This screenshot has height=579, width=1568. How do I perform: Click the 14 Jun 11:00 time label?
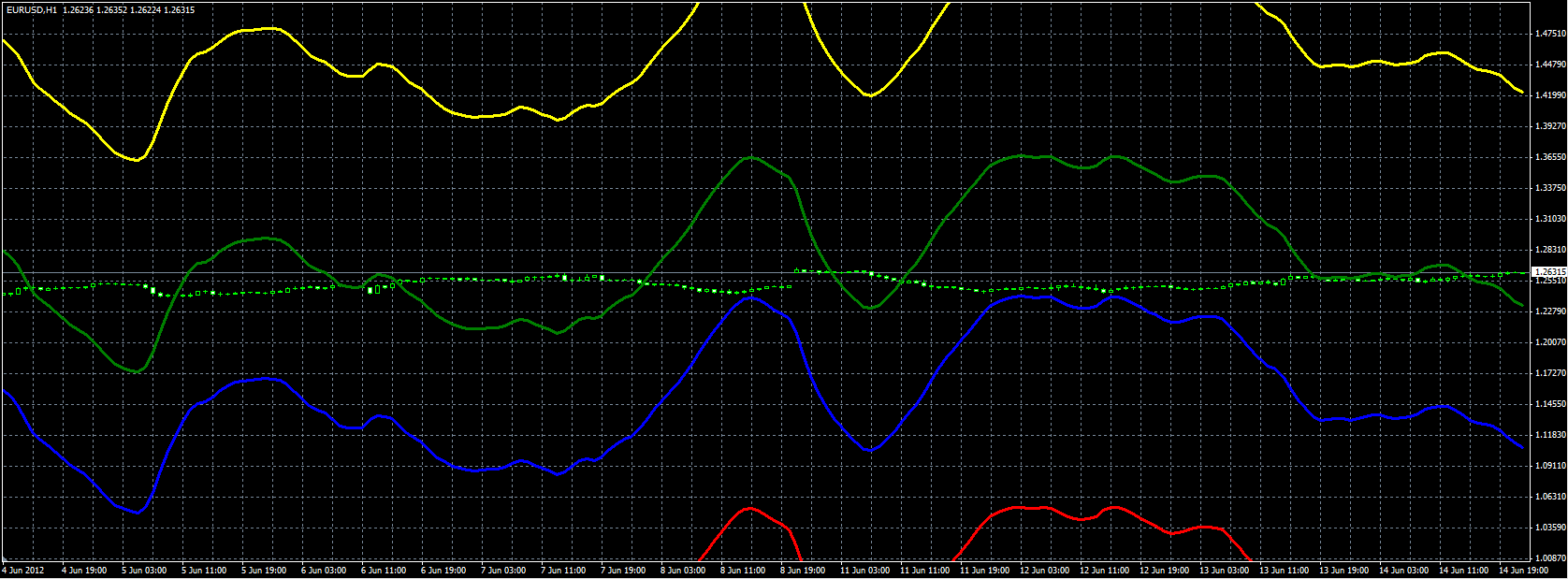[1463, 571]
